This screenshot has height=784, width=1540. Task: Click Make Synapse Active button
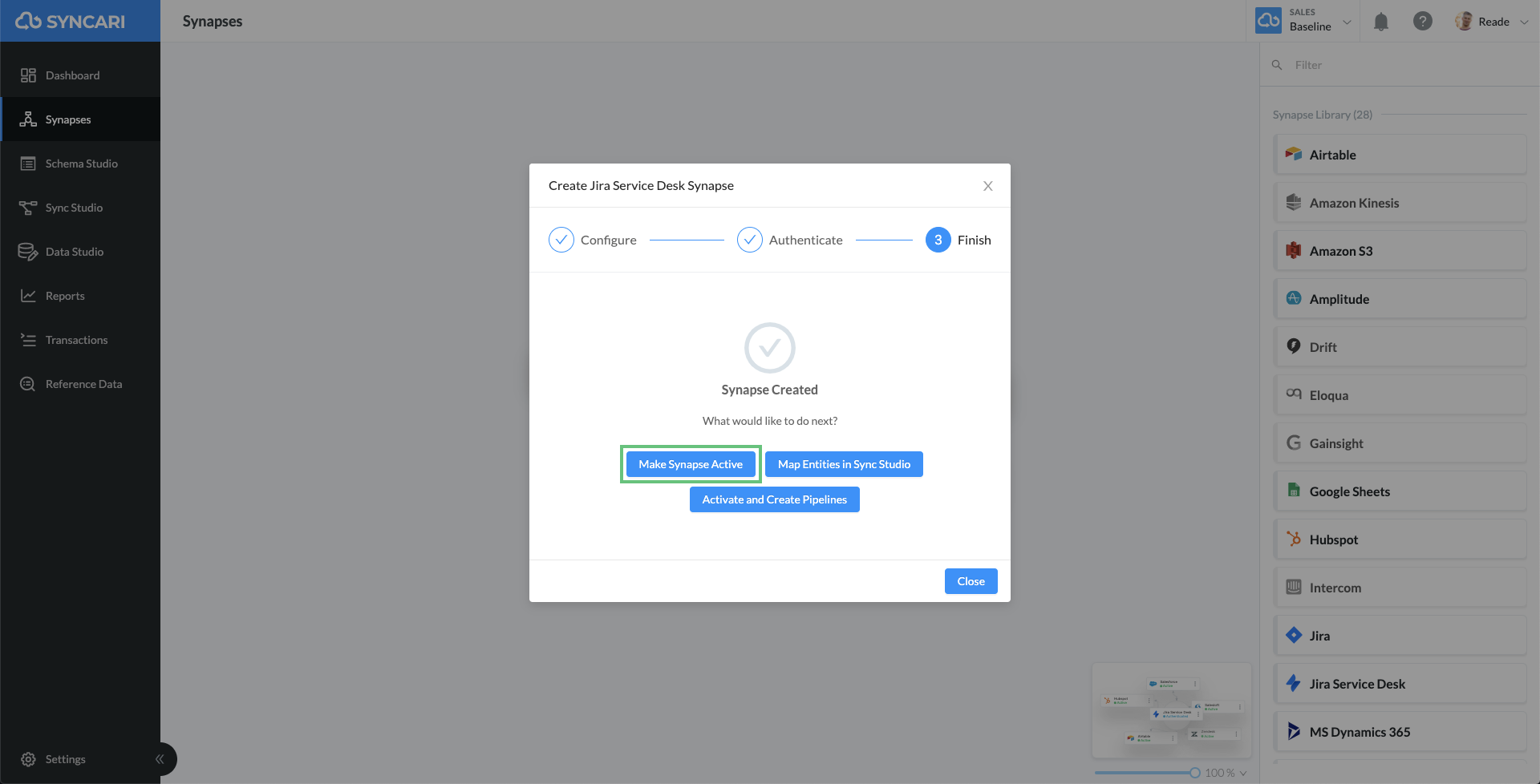click(691, 464)
